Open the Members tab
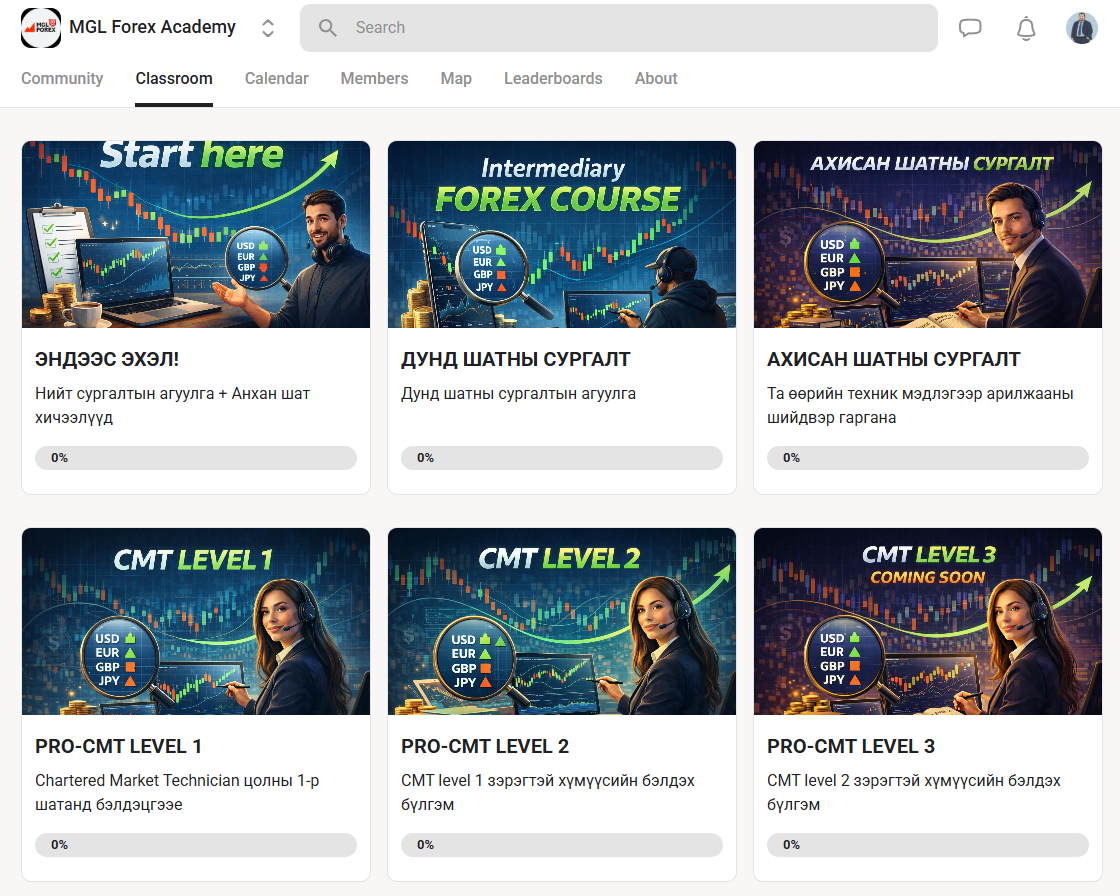 pos(374,78)
